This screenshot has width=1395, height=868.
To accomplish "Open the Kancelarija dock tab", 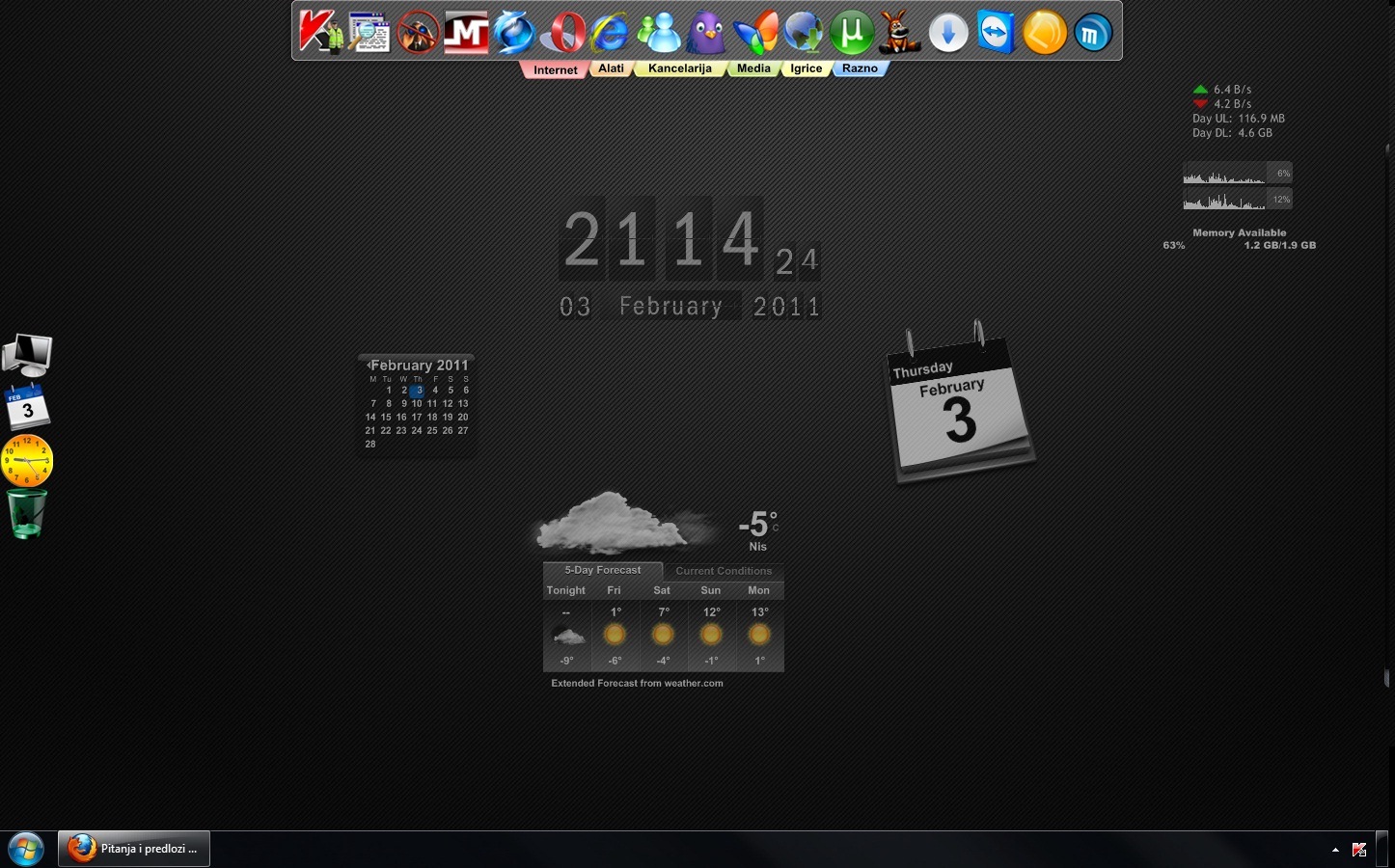I will pyautogui.click(x=680, y=68).
